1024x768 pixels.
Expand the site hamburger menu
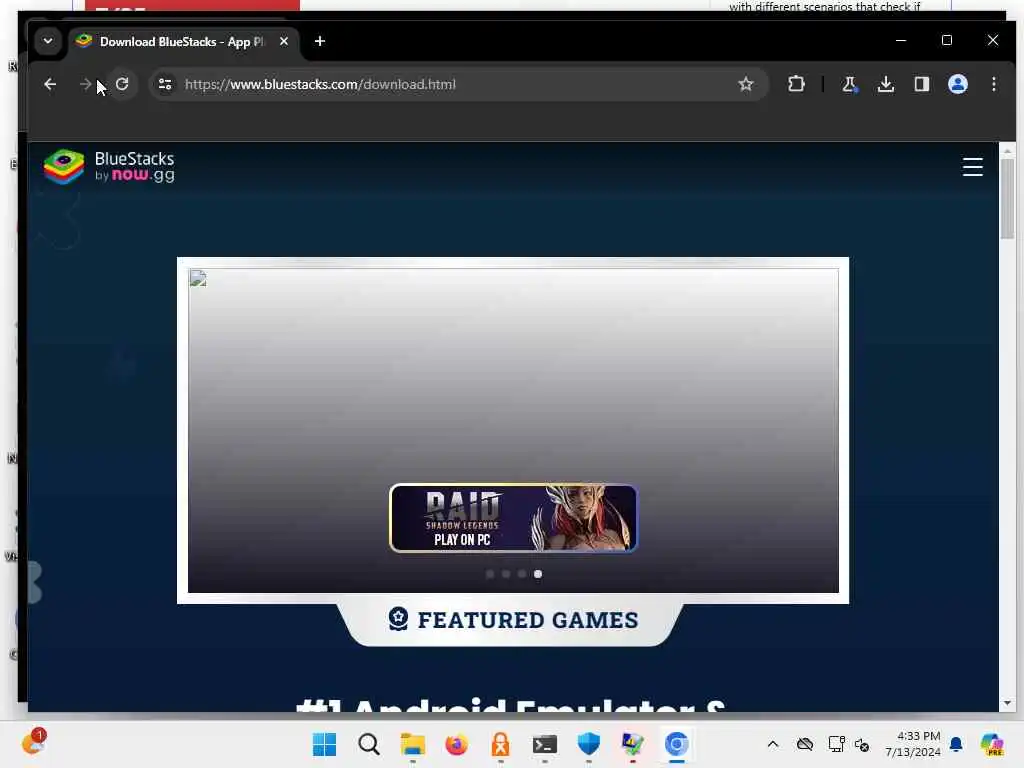pyautogui.click(x=972, y=167)
